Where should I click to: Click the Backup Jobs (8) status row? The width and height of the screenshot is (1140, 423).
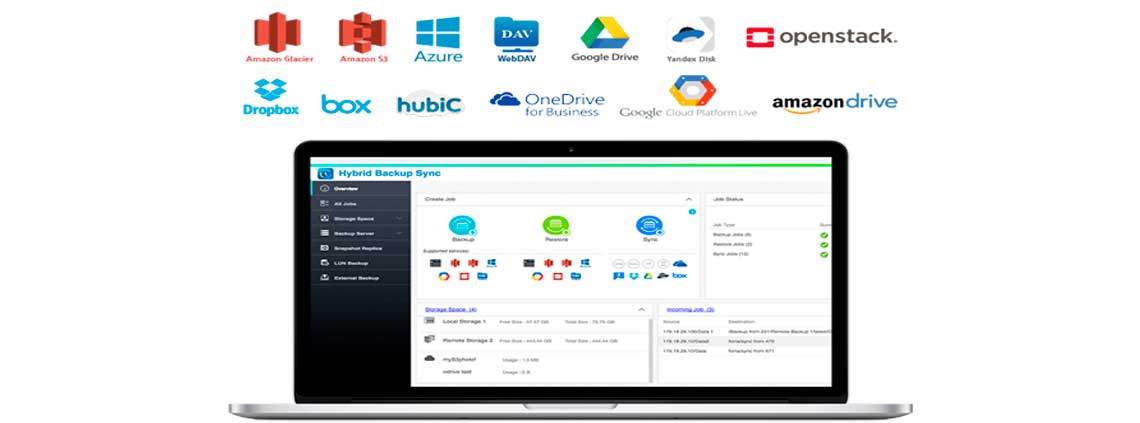tap(771, 235)
